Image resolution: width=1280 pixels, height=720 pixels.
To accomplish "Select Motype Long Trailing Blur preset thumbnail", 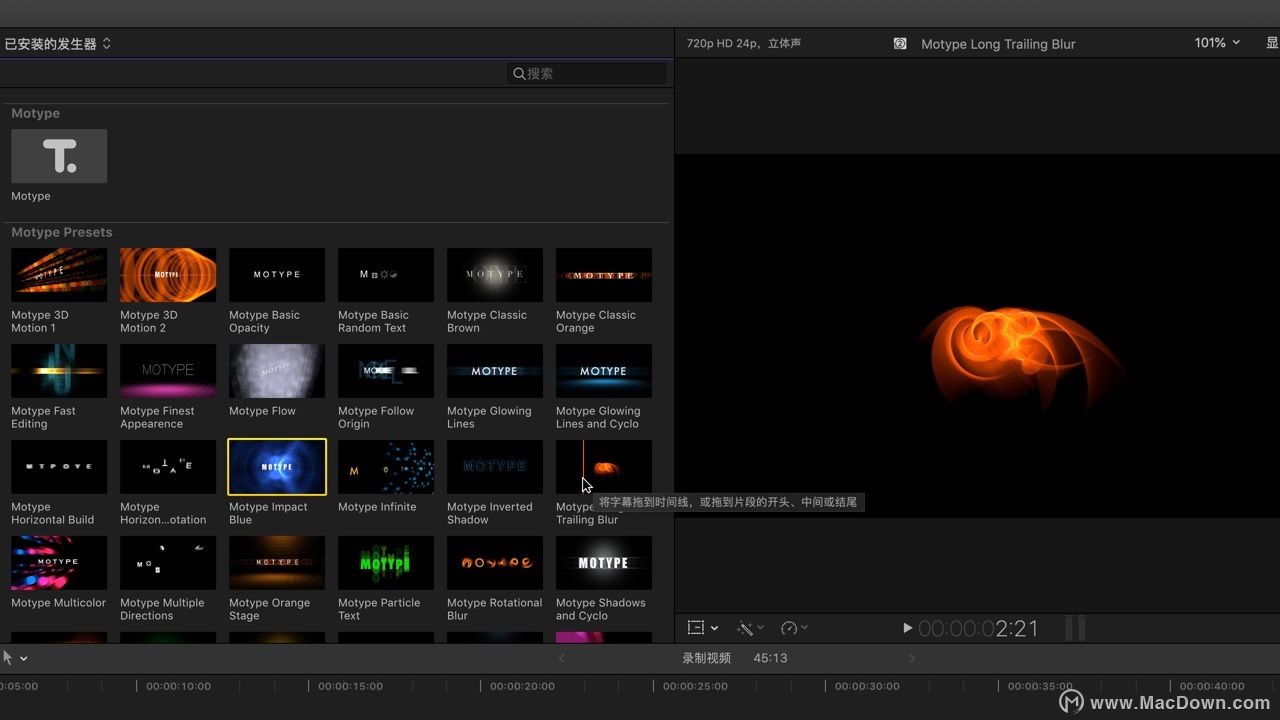I will tap(604, 467).
